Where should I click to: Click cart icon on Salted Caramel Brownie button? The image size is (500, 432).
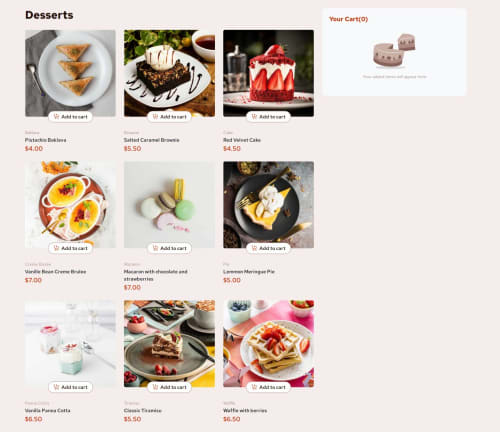pyautogui.click(x=155, y=117)
